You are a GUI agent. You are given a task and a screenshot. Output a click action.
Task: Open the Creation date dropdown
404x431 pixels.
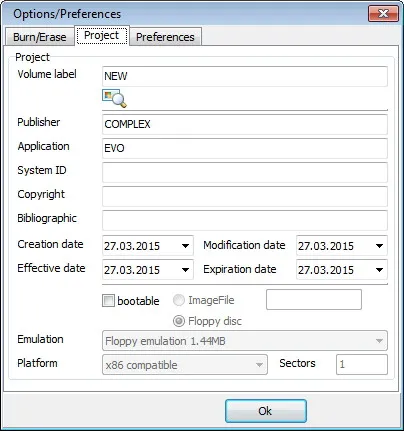pos(185,246)
